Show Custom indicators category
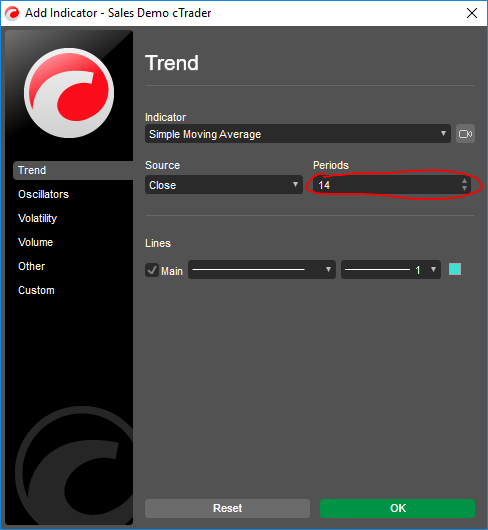Viewport: 488px width, 530px height. point(36,290)
